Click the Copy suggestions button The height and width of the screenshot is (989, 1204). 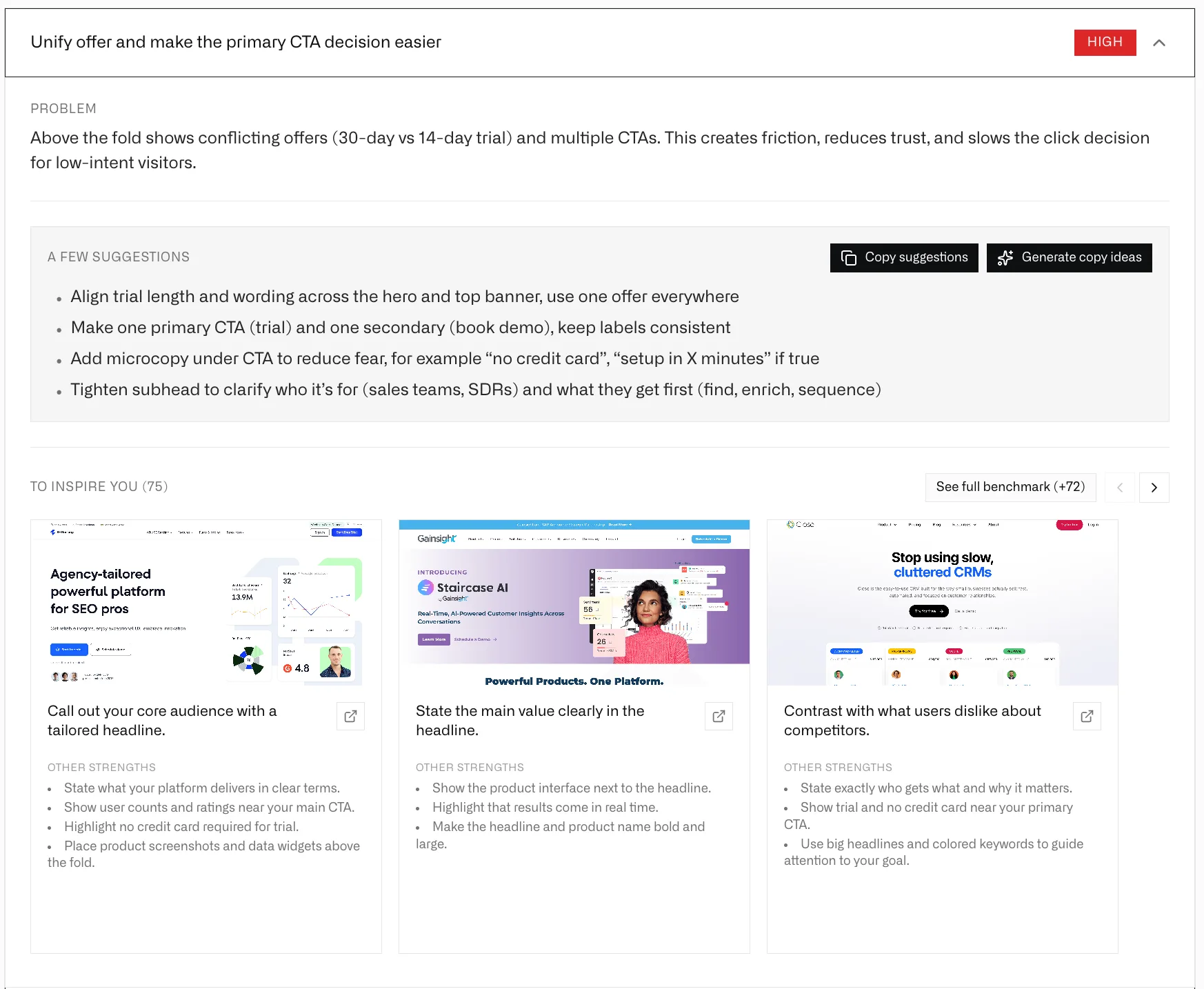point(903,257)
